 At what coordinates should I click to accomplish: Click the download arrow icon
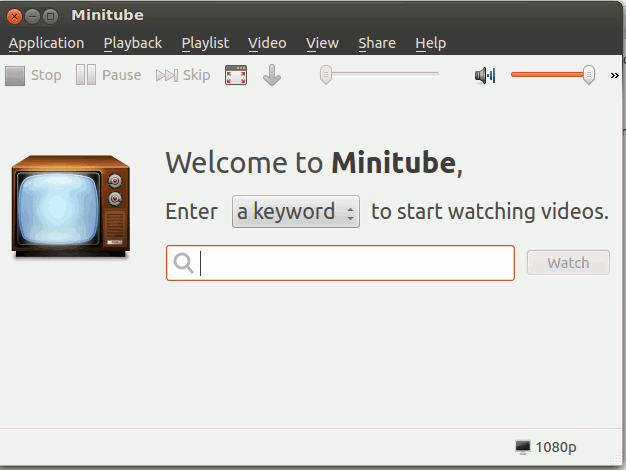coord(272,75)
